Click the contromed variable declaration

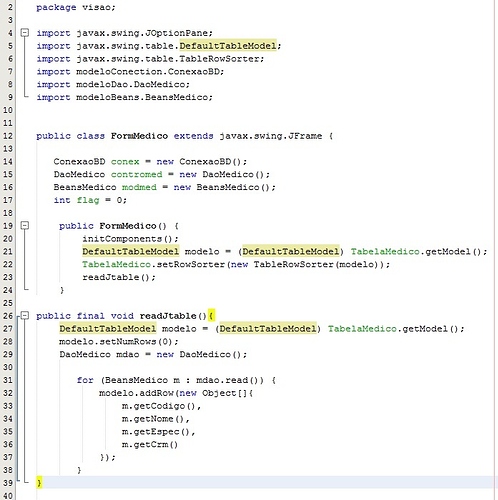tap(137, 174)
